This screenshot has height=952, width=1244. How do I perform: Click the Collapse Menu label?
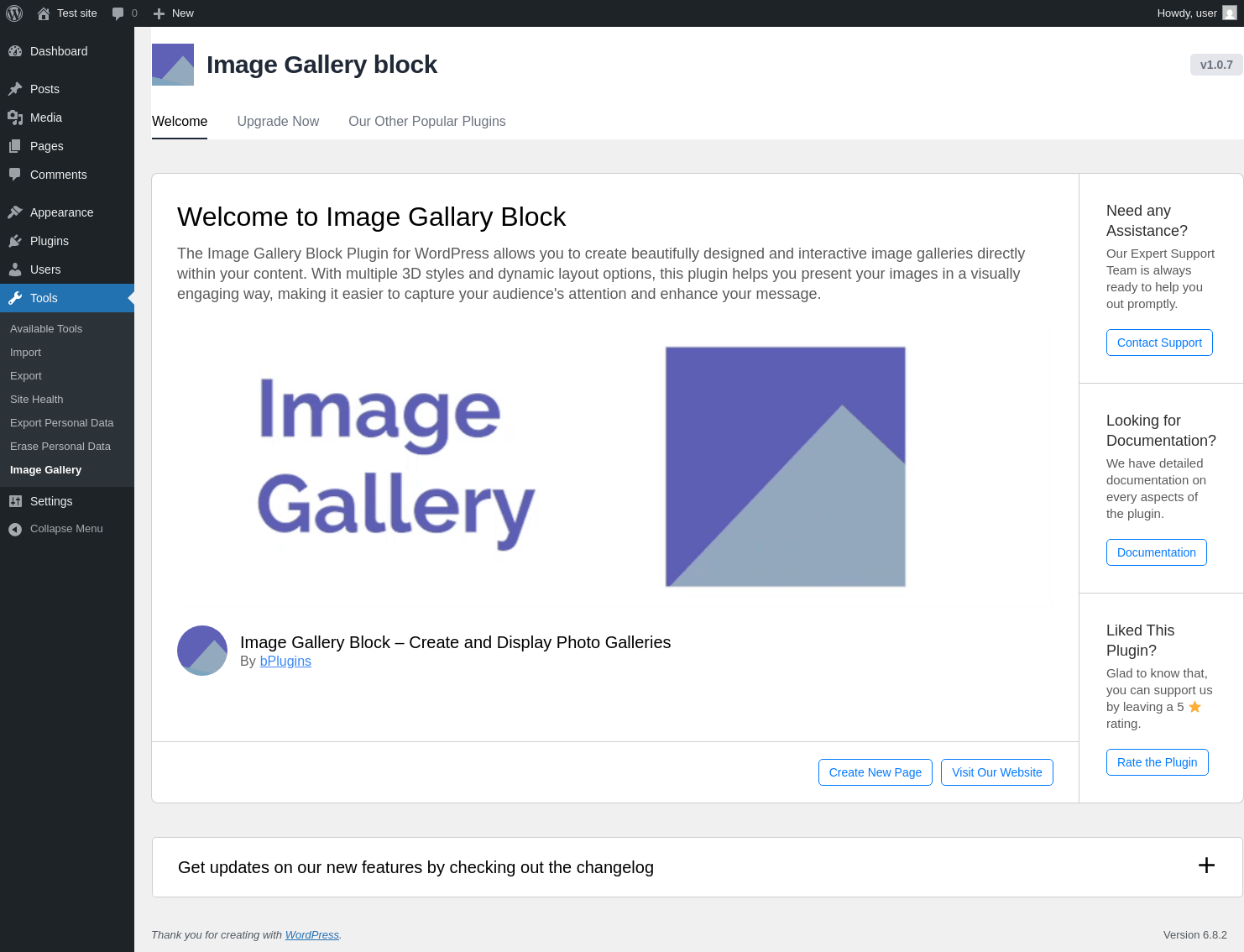coord(66,529)
